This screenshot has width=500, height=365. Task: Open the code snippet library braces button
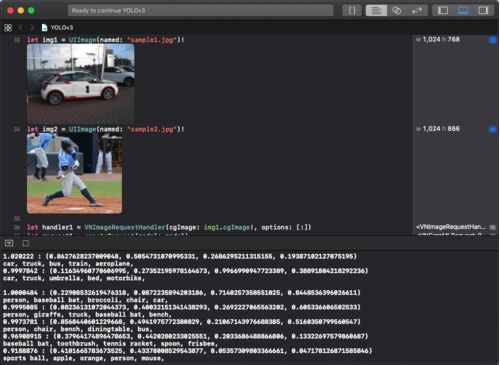coord(352,11)
